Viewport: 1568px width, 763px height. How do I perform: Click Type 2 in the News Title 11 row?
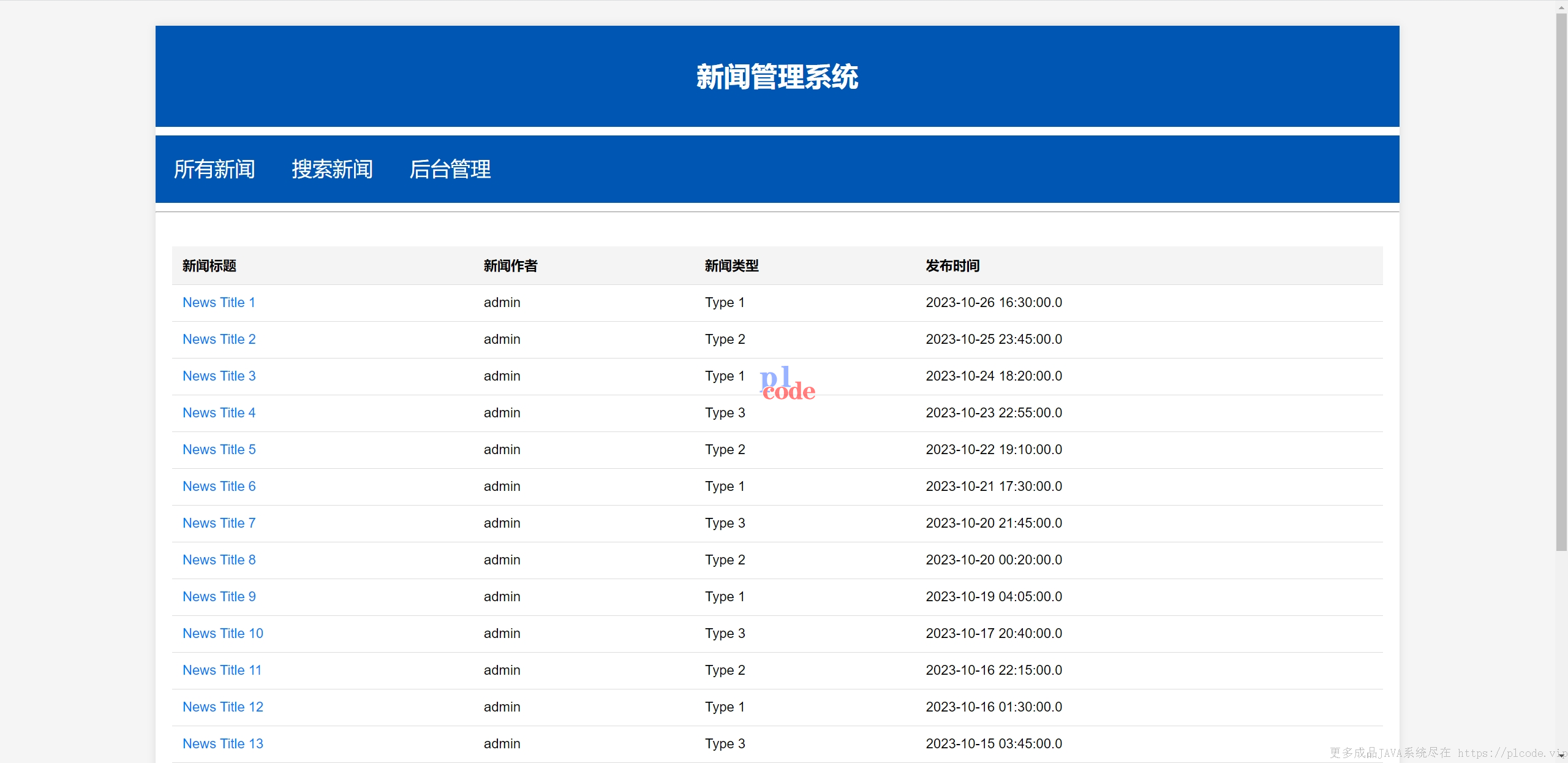[725, 670]
